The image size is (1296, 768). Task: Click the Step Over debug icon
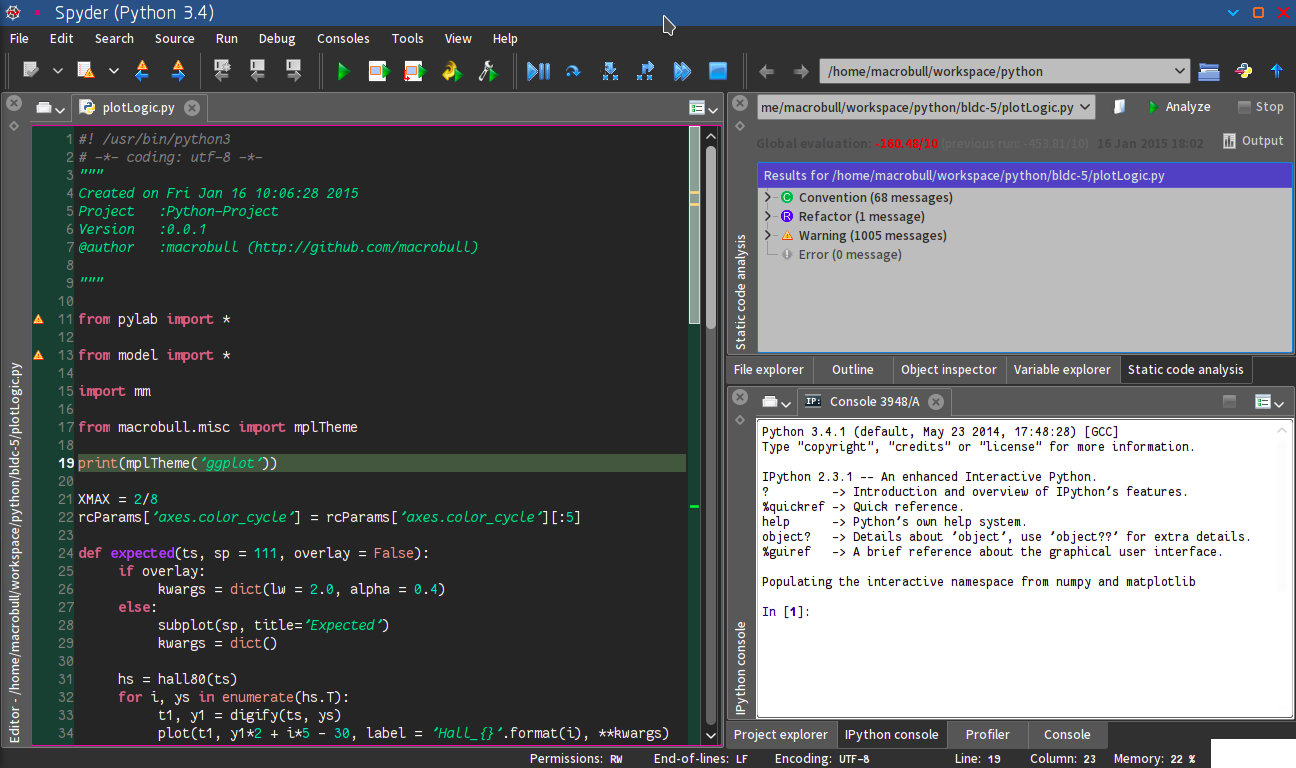click(x=573, y=71)
